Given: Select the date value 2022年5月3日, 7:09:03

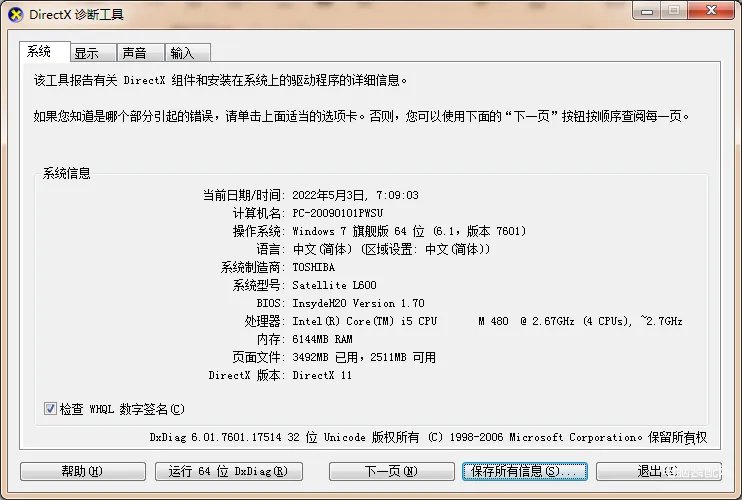Looking at the screenshot, I should (355, 195).
